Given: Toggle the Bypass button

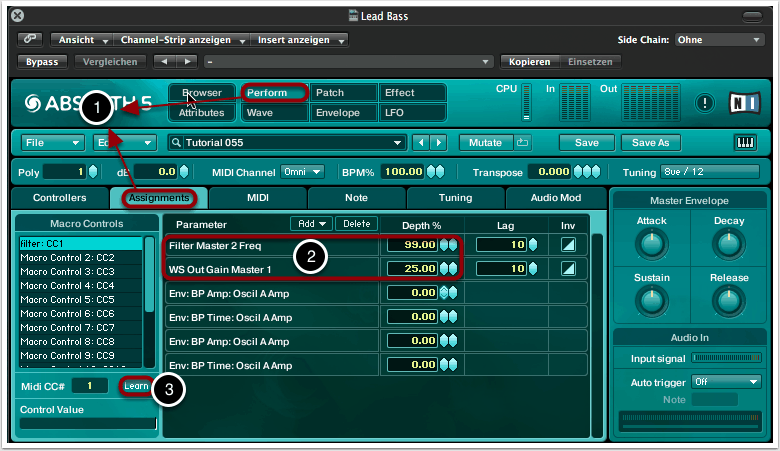Looking at the screenshot, I should (42, 62).
